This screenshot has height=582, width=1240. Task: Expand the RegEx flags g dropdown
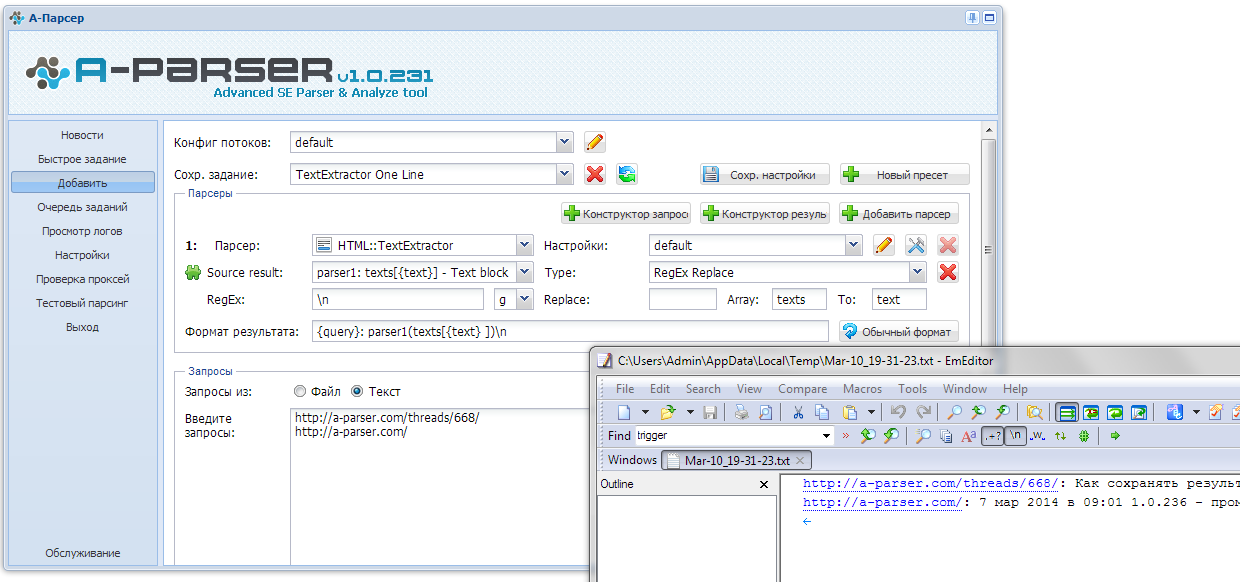point(524,299)
